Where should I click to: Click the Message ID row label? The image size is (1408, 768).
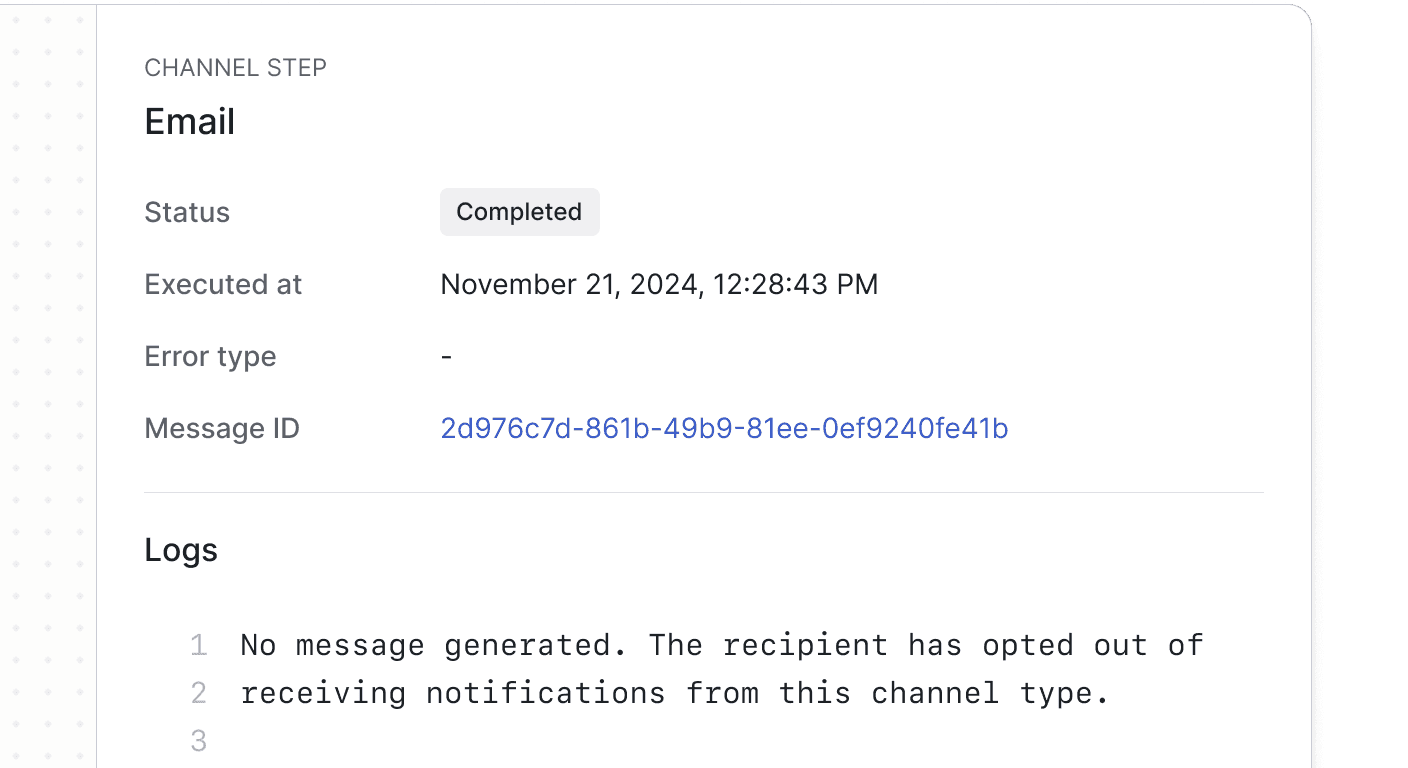222,428
